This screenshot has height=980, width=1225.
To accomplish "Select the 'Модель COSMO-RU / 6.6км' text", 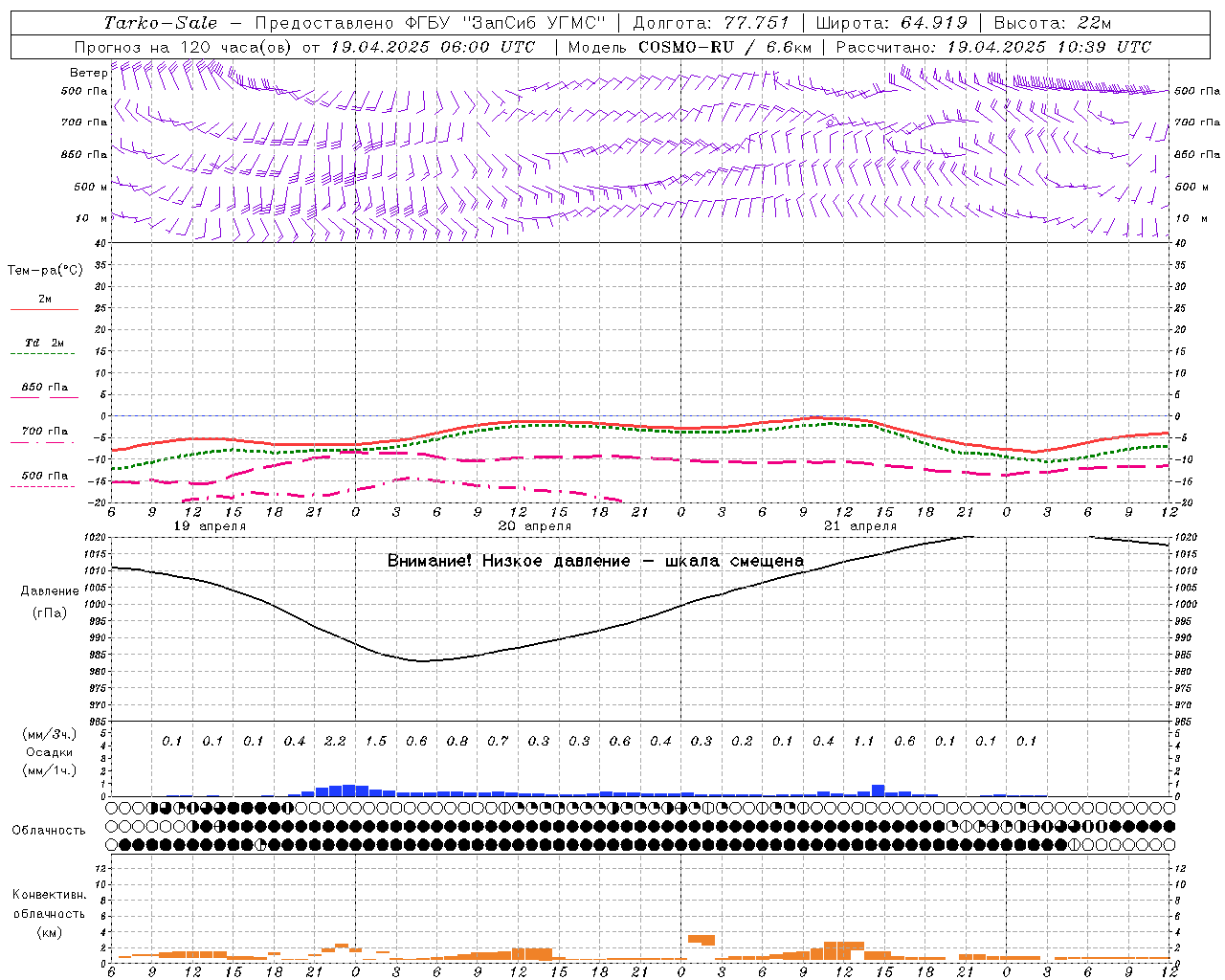I will [x=690, y=47].
